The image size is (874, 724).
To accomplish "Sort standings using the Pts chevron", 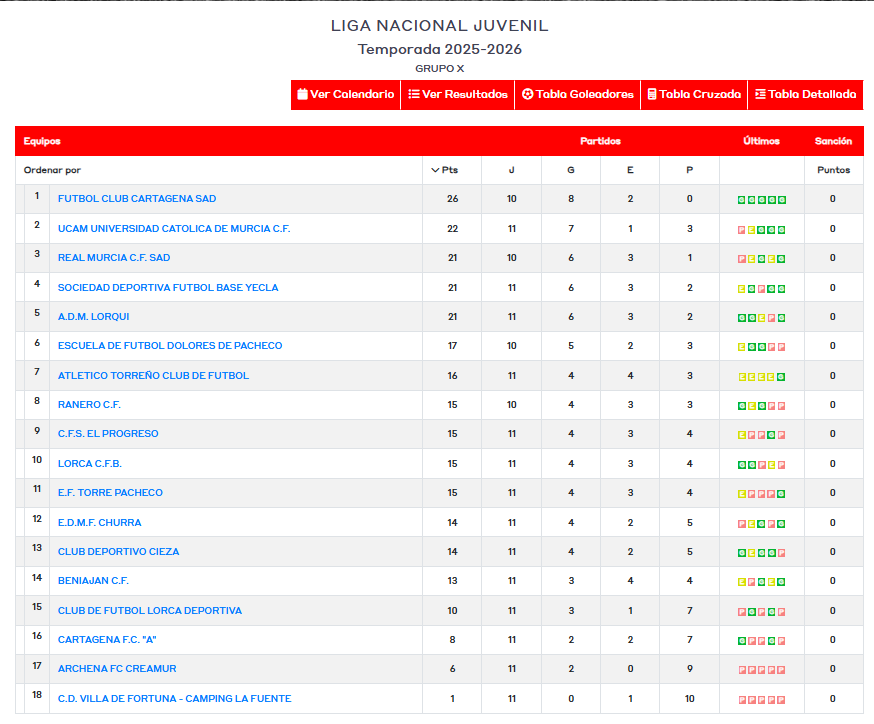I will 435,170.
